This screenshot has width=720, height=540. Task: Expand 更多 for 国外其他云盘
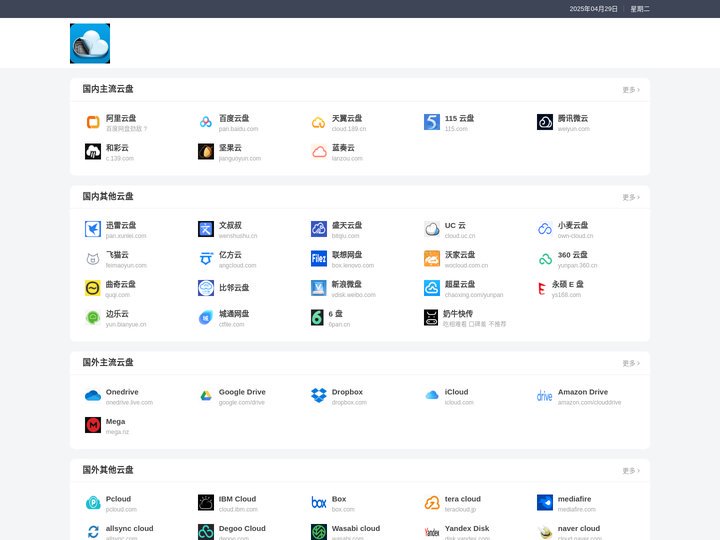pos(631,471)
